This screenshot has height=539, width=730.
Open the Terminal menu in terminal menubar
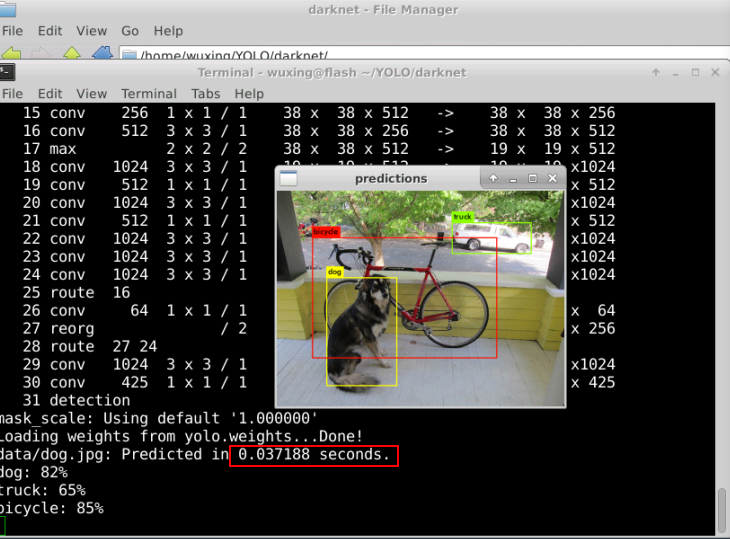tap(149, 94)
